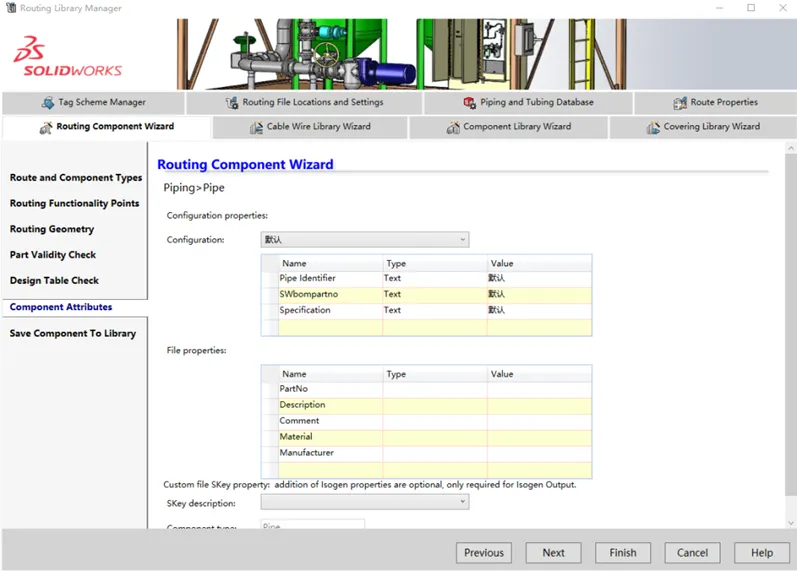Switch to the Route Properties tab
This screenshot has width=797, height=571.
715,103
